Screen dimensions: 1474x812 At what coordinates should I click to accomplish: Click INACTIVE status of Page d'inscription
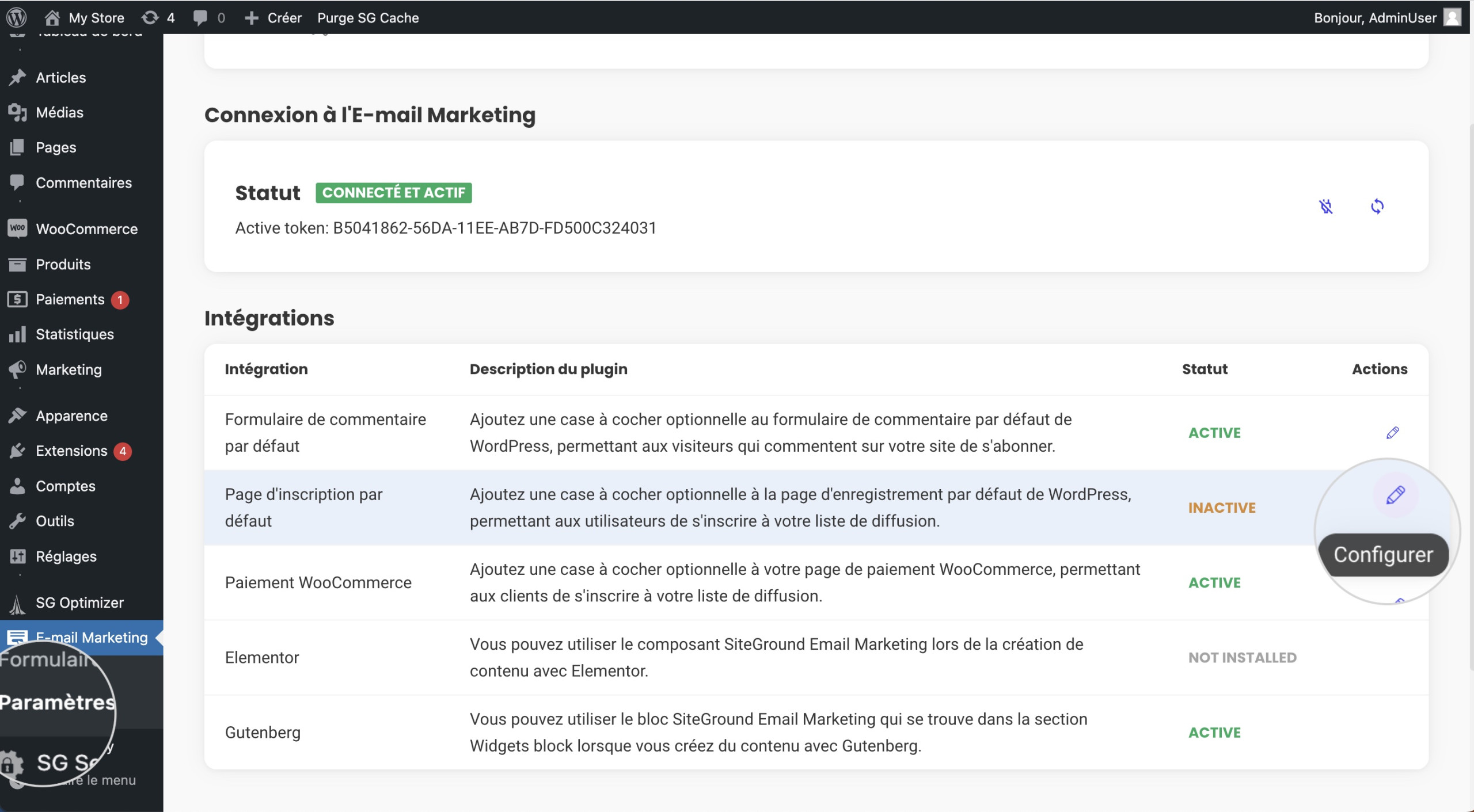[x=1222, y=508]
